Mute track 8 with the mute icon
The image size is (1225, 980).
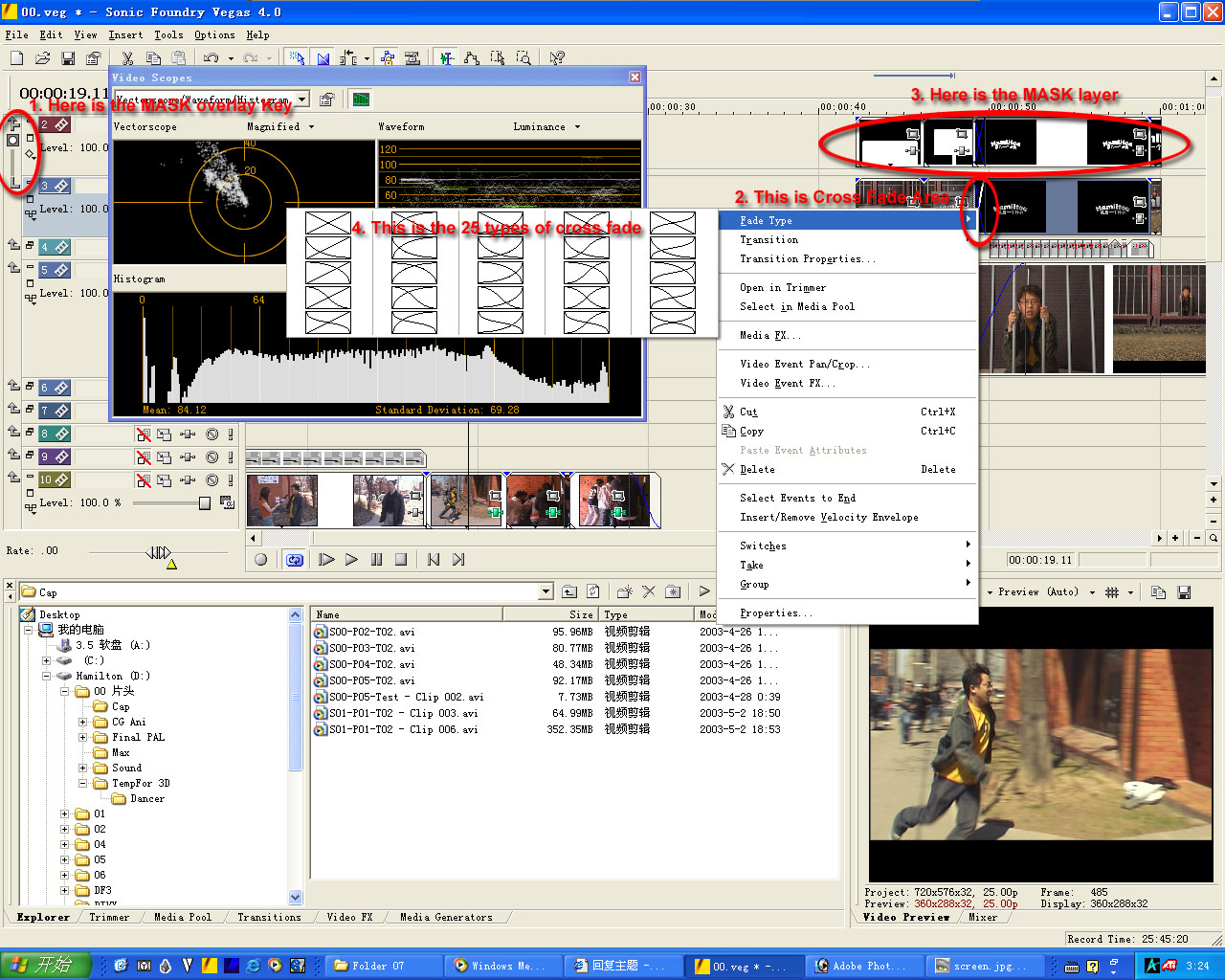tap(212, 434)
